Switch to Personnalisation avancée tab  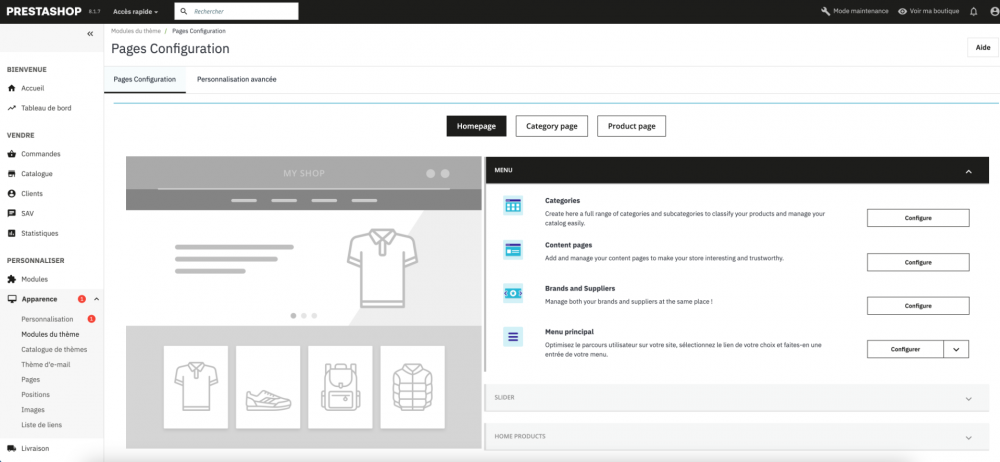237,80
